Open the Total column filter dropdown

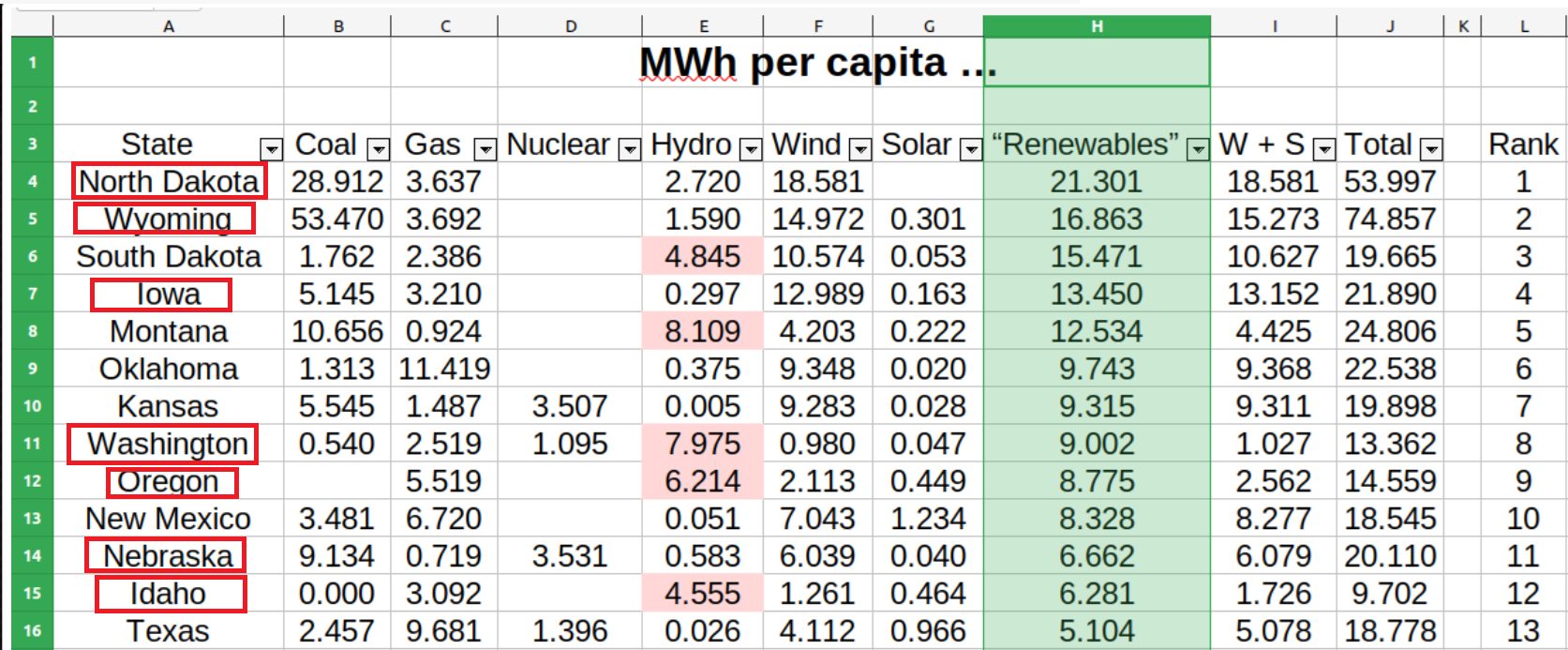(x=1430, y=148)
